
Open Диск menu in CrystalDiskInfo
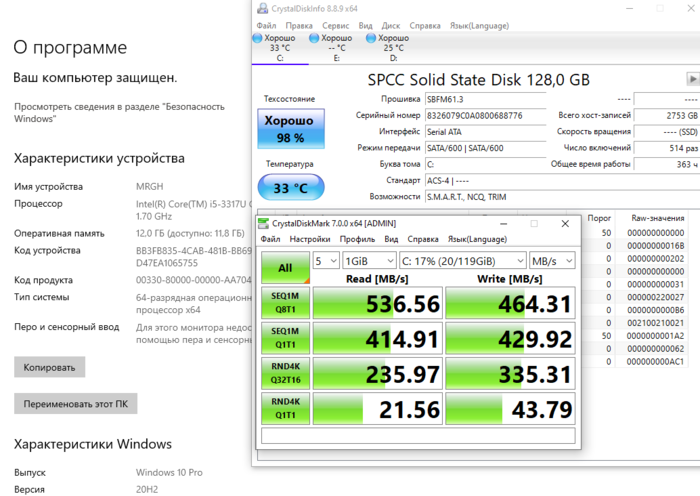(391, 25)
